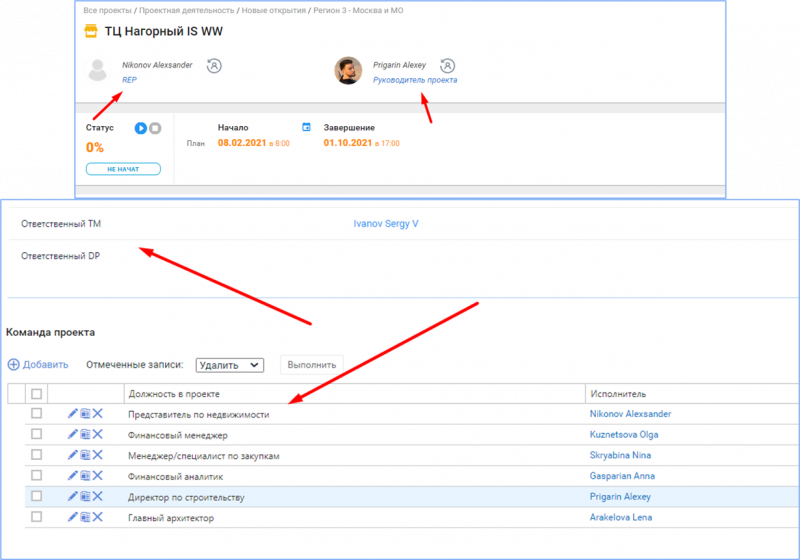Click the НЕ НАЧАТ status badge
The height and width of the screenshot is (560, 800).
(x=123, y=170)
